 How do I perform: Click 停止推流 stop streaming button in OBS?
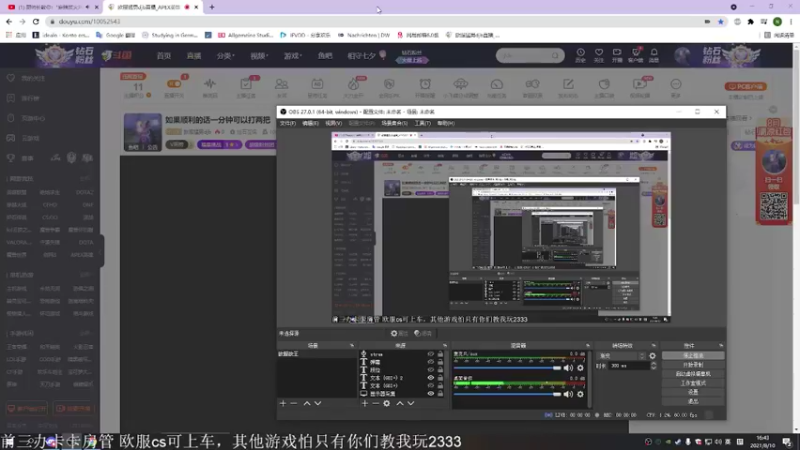[693, 356]
